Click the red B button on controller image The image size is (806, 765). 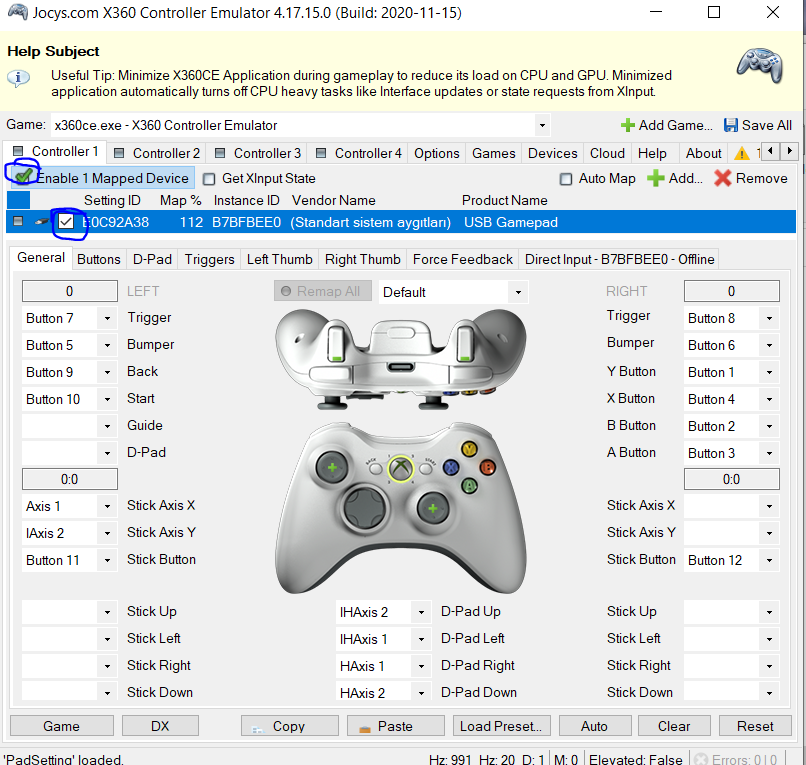[487, 467]
